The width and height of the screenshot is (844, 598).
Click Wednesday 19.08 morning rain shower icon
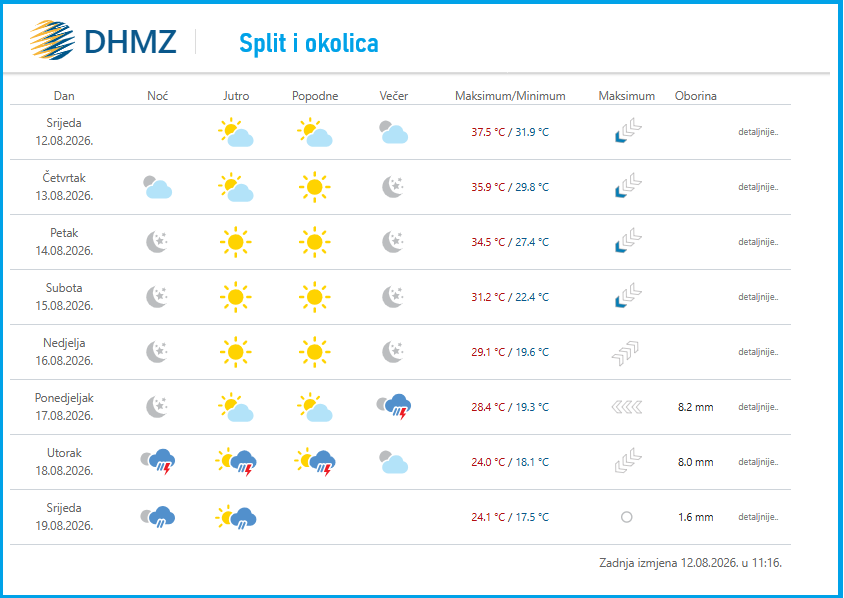[x=236, y=517]
